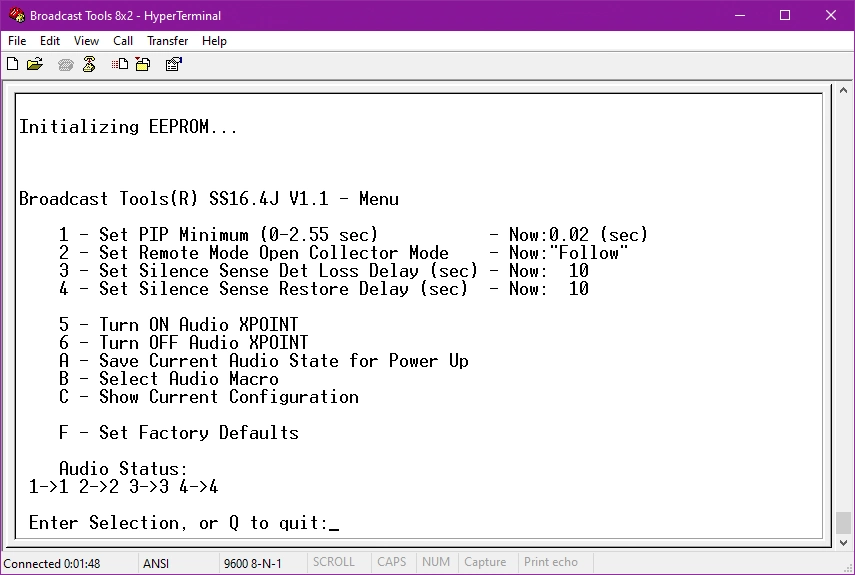The width and height of the screenshot is (855, 575).
Task: Click the New connection toolbar icon
Action: (x=13, y=64)
